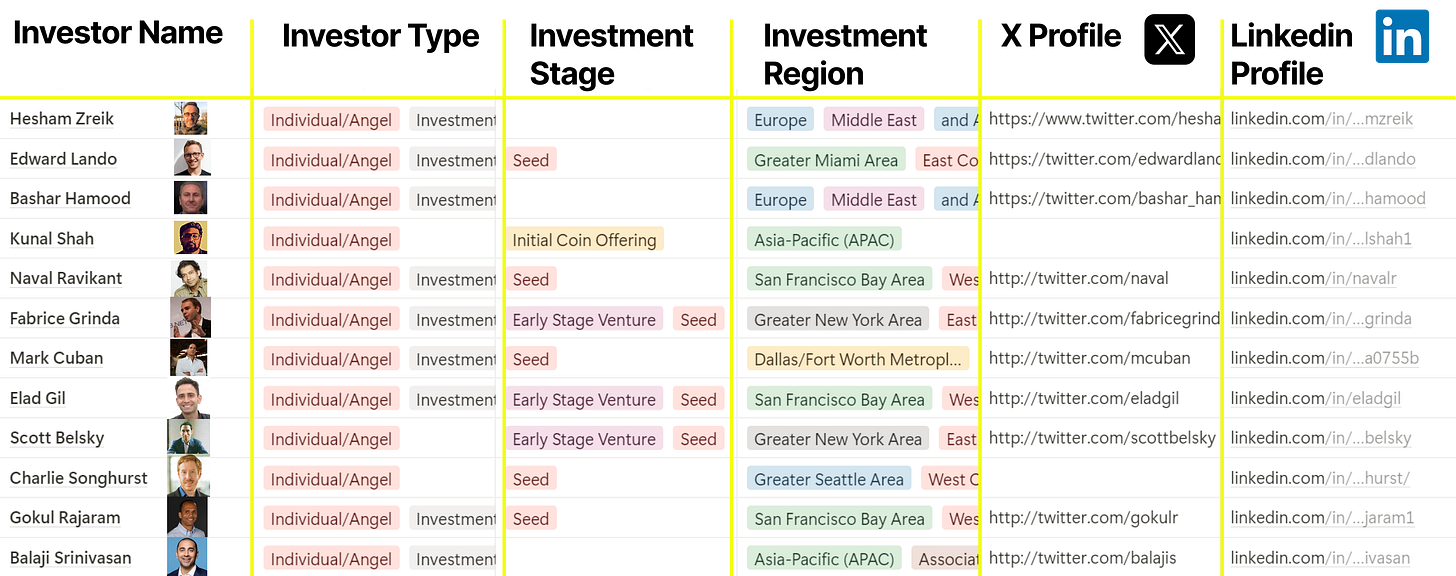
Task: Open Naval Ravikant's profile photo
Action: tap(190, 278)
